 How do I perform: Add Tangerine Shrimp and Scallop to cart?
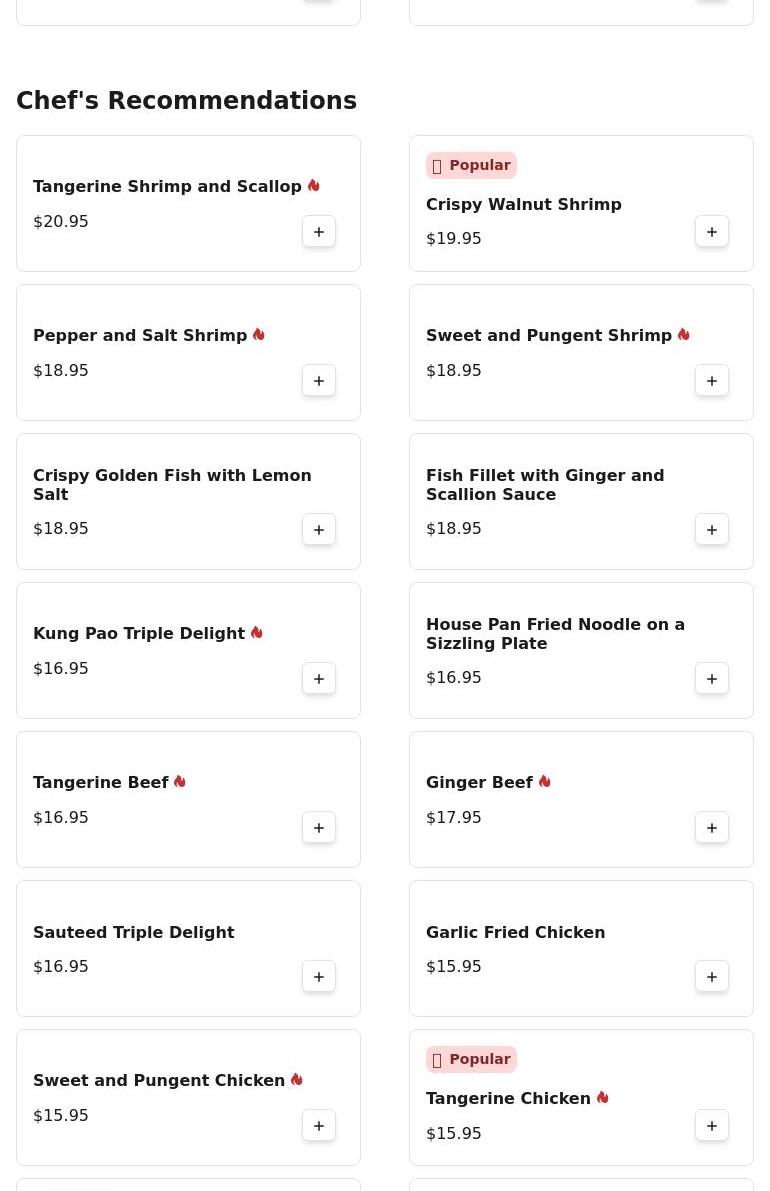319,232
